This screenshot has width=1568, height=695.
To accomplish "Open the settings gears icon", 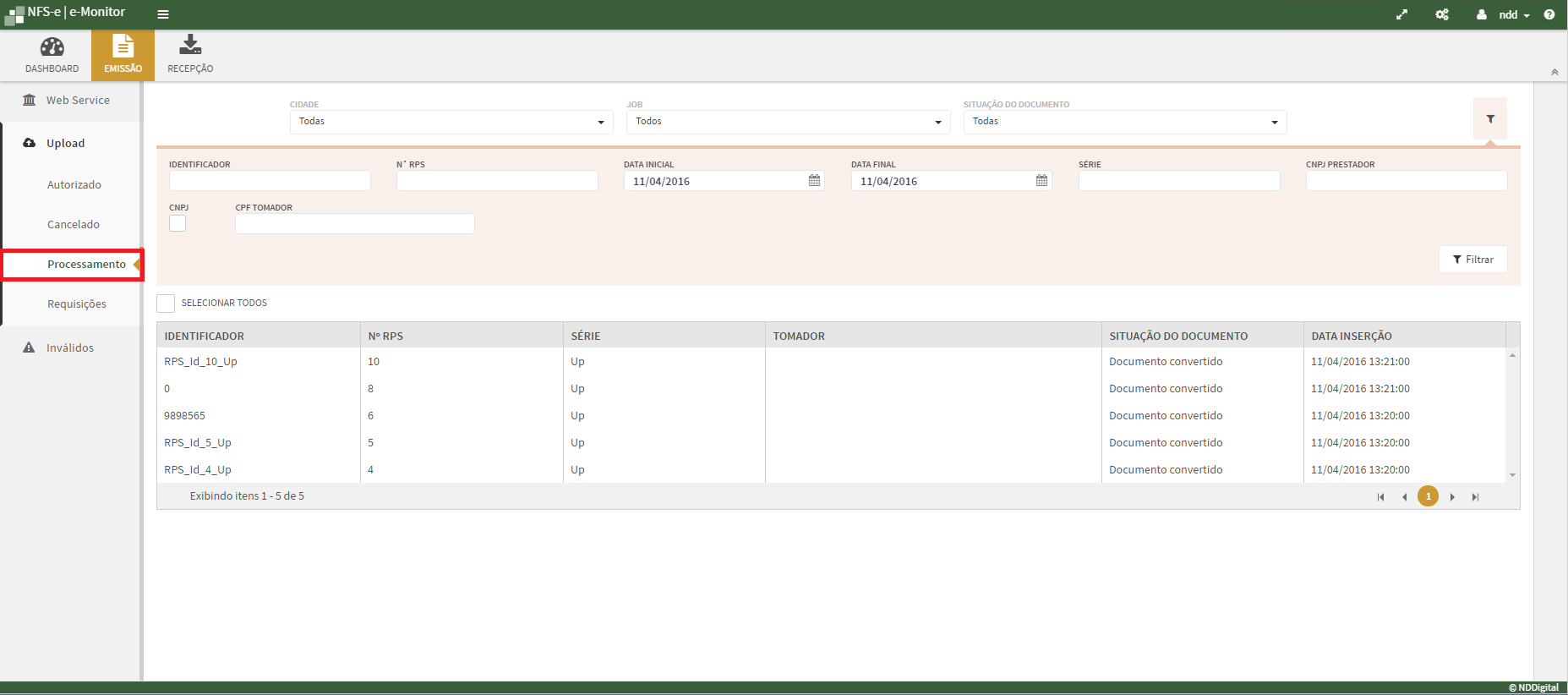I will (1442, 14).
